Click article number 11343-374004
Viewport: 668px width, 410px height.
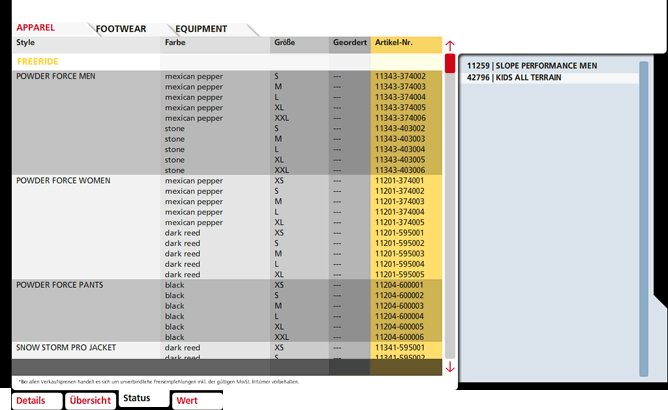point(400,97)
